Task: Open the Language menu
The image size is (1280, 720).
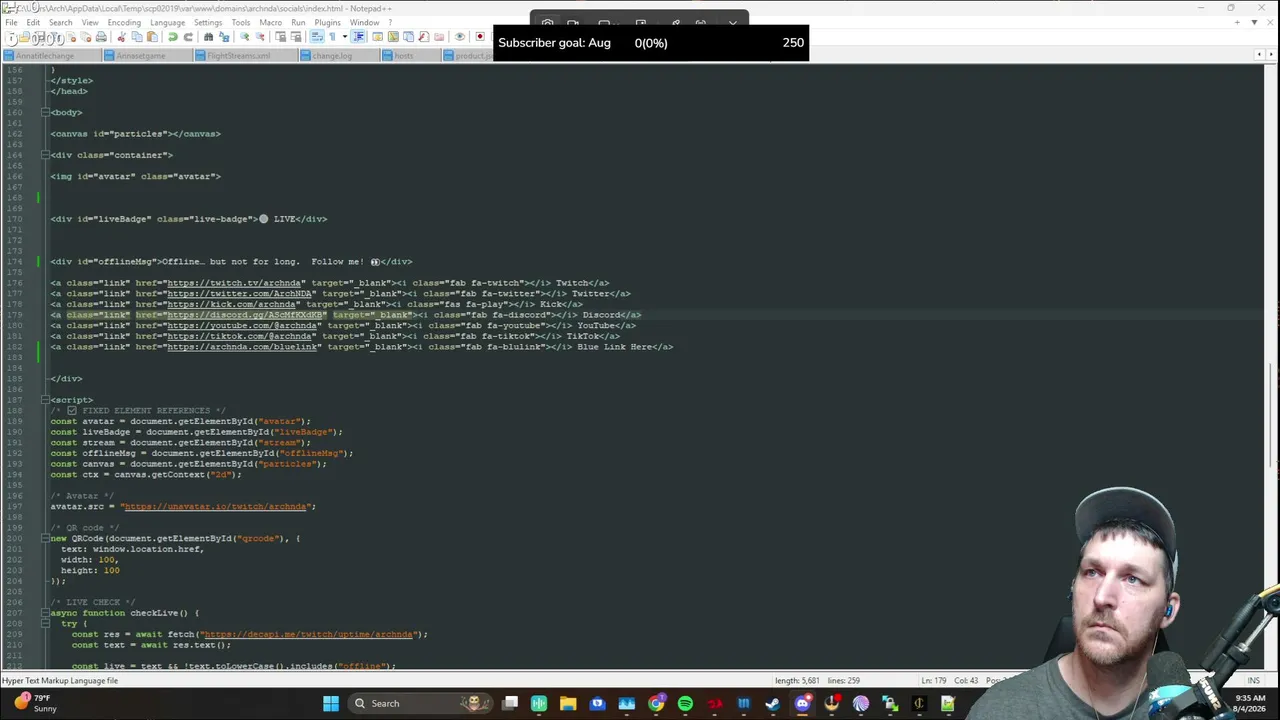Action: (167, 22)
